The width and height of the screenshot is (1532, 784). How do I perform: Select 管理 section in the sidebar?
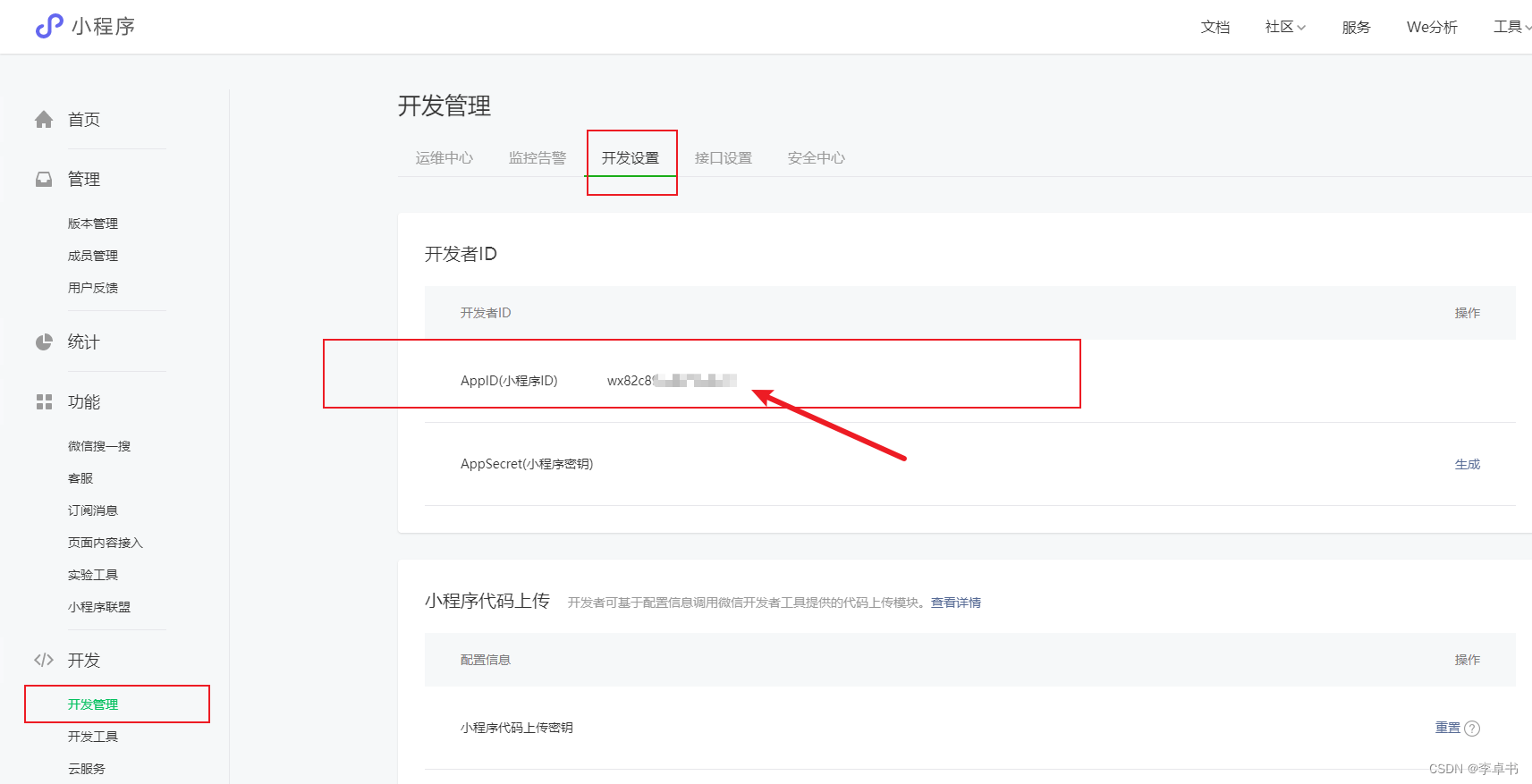click(x=84, y=180)
